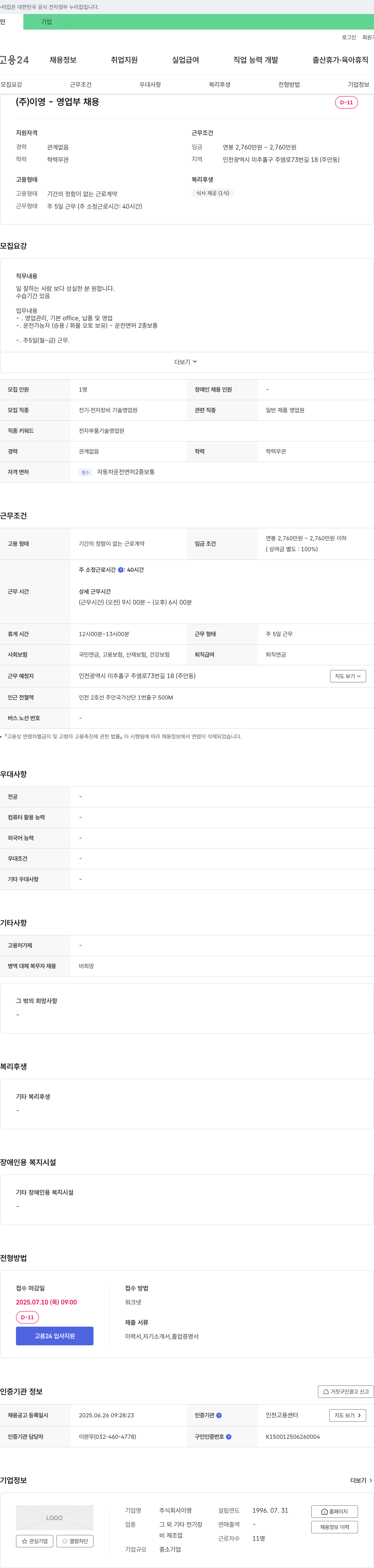Viewport: 374px width, 1568px height.
Task: Click the 퇴직연금 value
Action: click(276, 655)
